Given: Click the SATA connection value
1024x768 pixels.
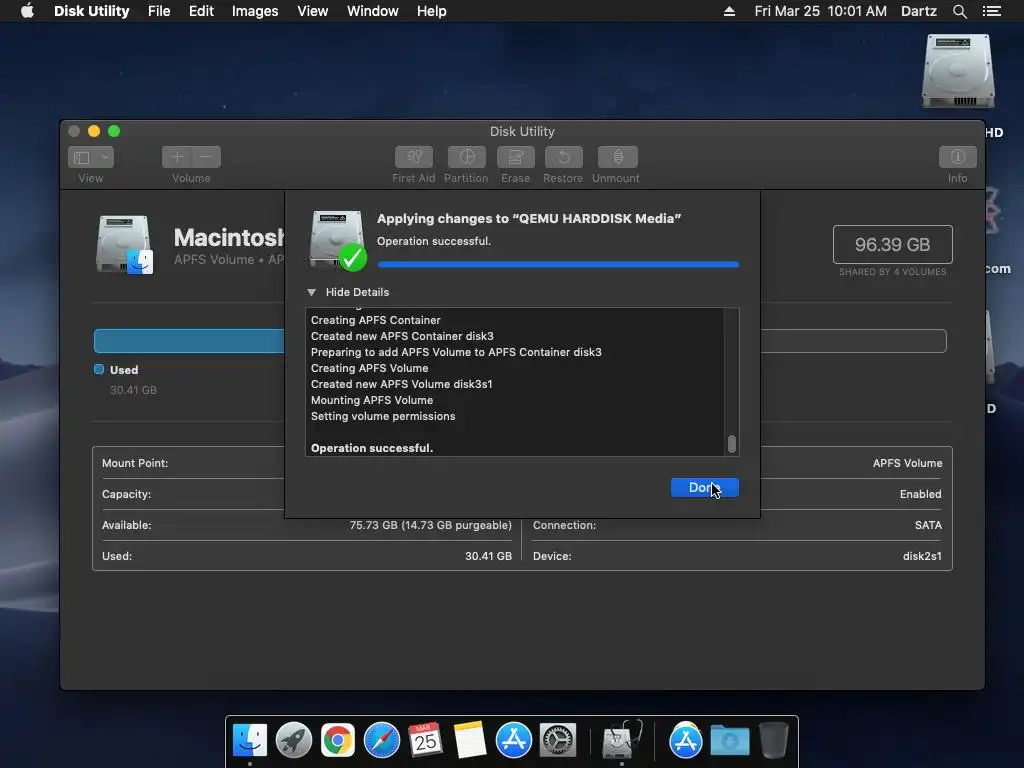Looking at the screenshot, I should 928,525.
